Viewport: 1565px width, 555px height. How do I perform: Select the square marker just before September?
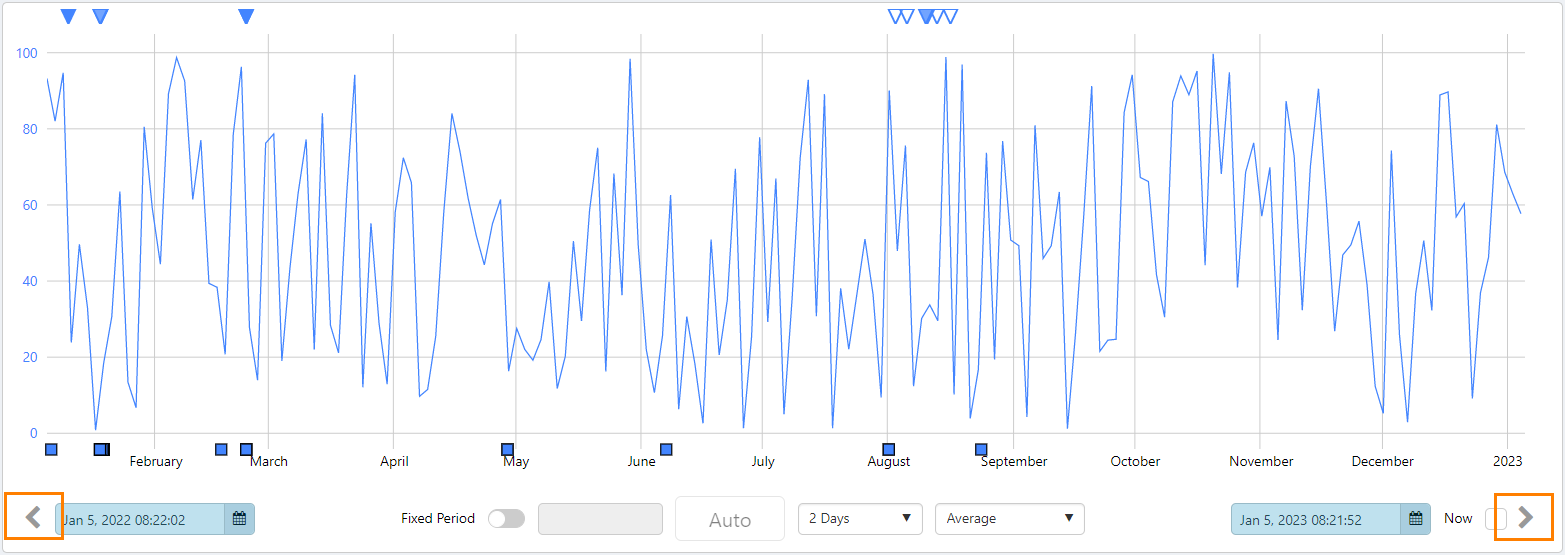(981, 449)
